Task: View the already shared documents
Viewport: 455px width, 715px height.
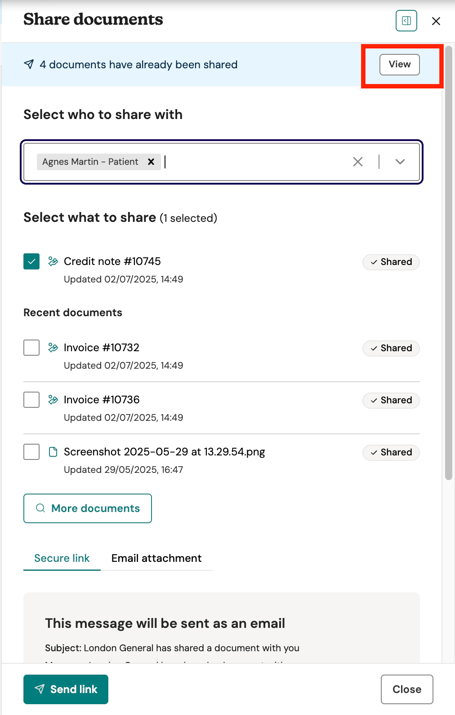Action: 399,64
